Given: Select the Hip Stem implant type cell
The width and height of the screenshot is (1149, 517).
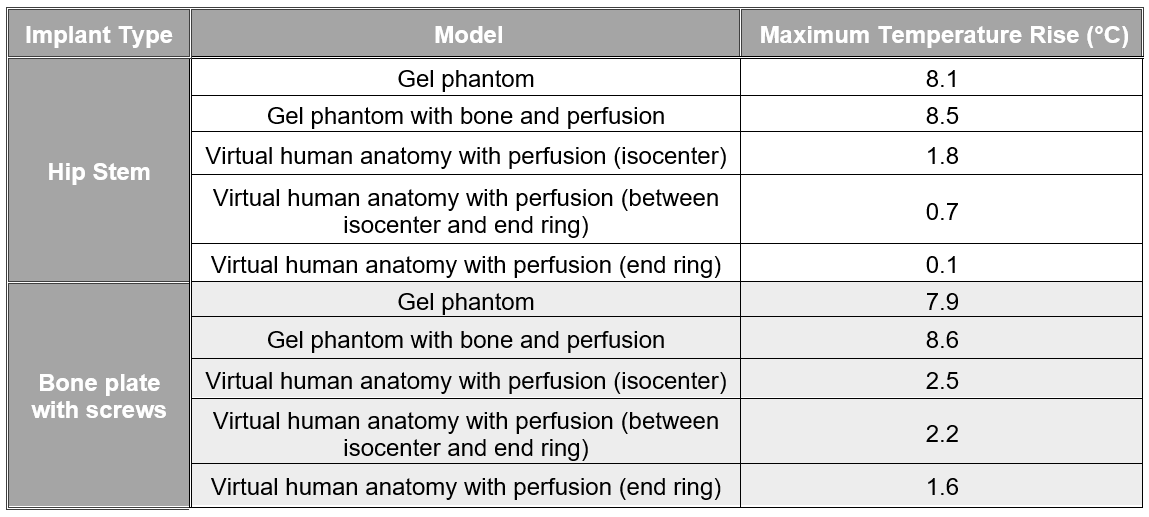Looking at the screenshot, I should 98,172.
